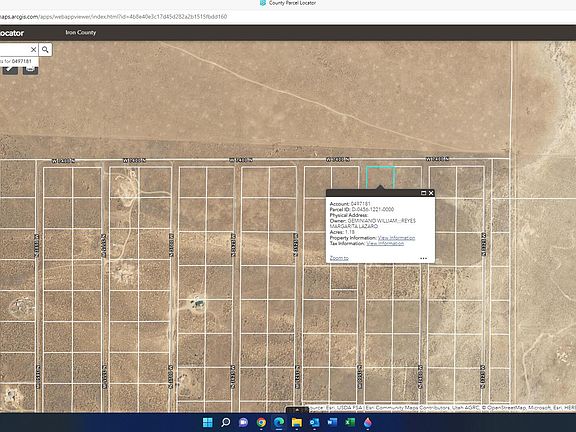Maximize the parcel info popup
576x432 pixels.
pos(423,193)
